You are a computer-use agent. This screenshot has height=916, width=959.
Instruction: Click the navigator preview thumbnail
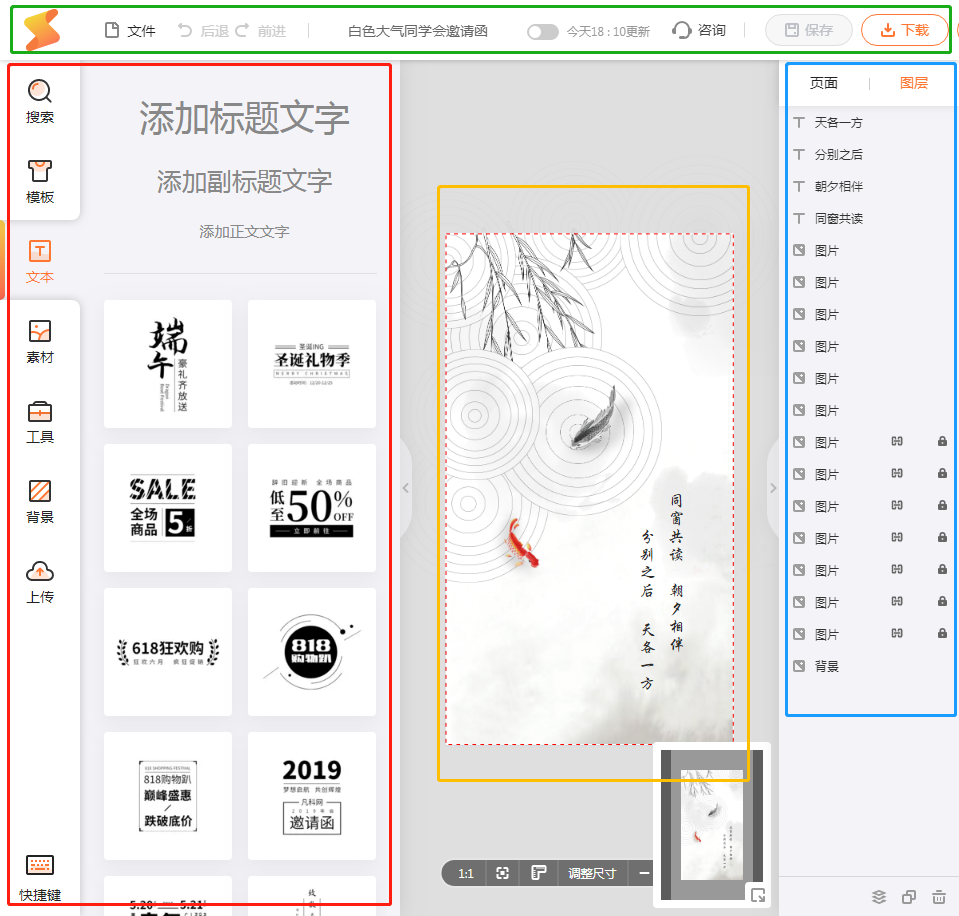click(x=712, y=824)
